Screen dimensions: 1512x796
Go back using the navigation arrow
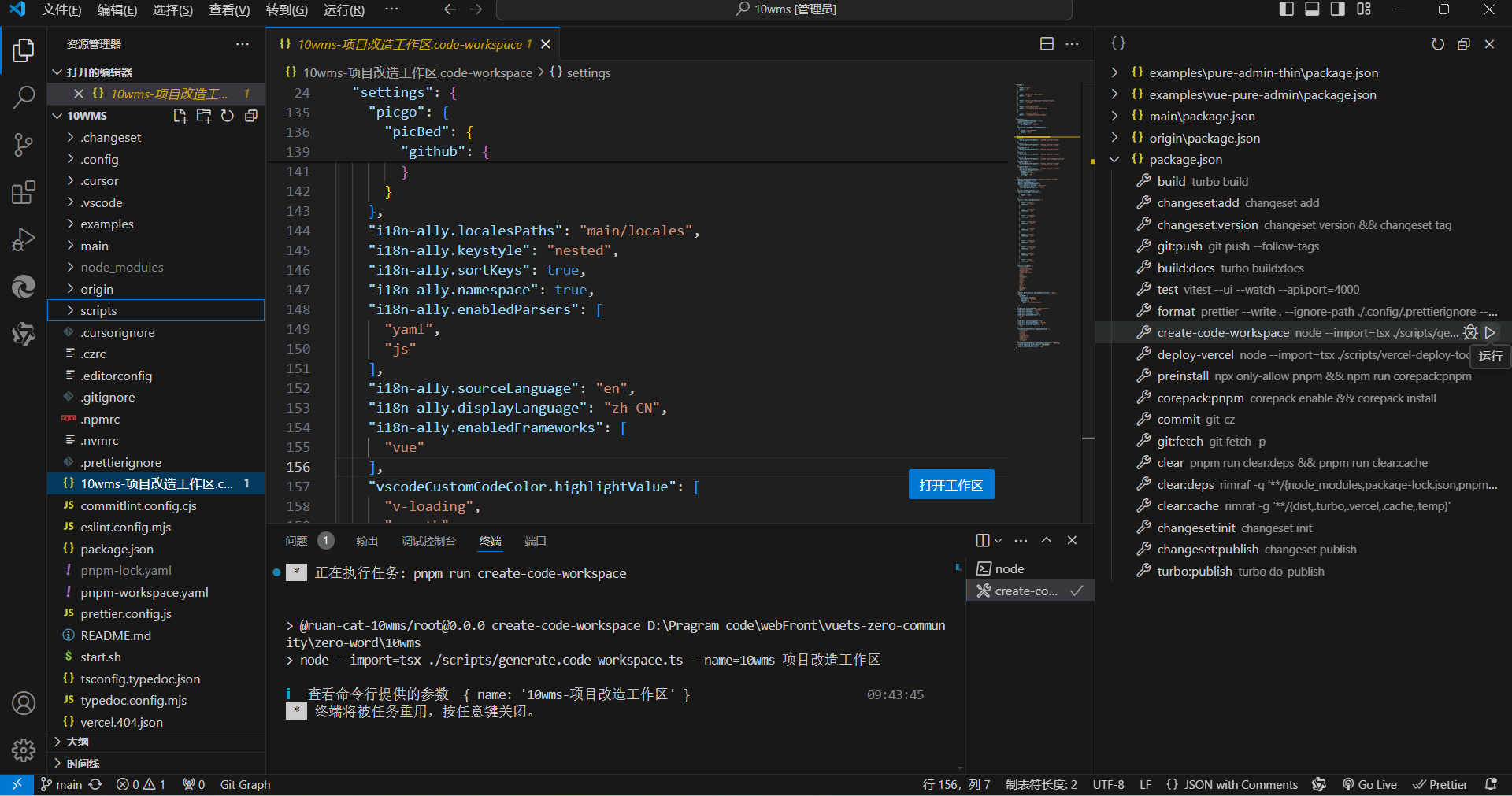(x=450, y=9)
